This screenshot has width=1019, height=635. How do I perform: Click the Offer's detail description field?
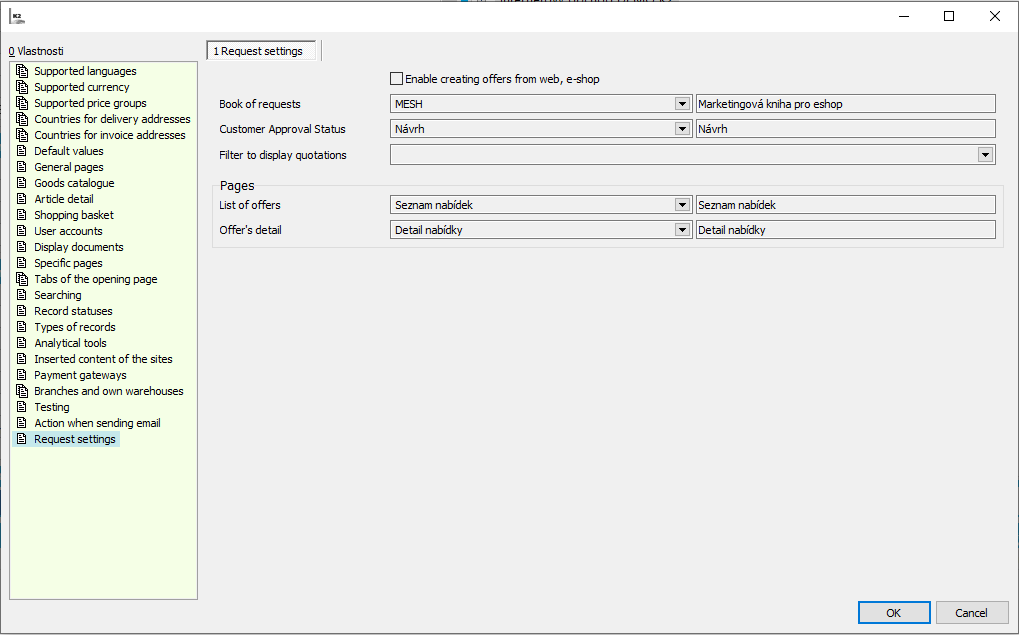pos(845,230)
